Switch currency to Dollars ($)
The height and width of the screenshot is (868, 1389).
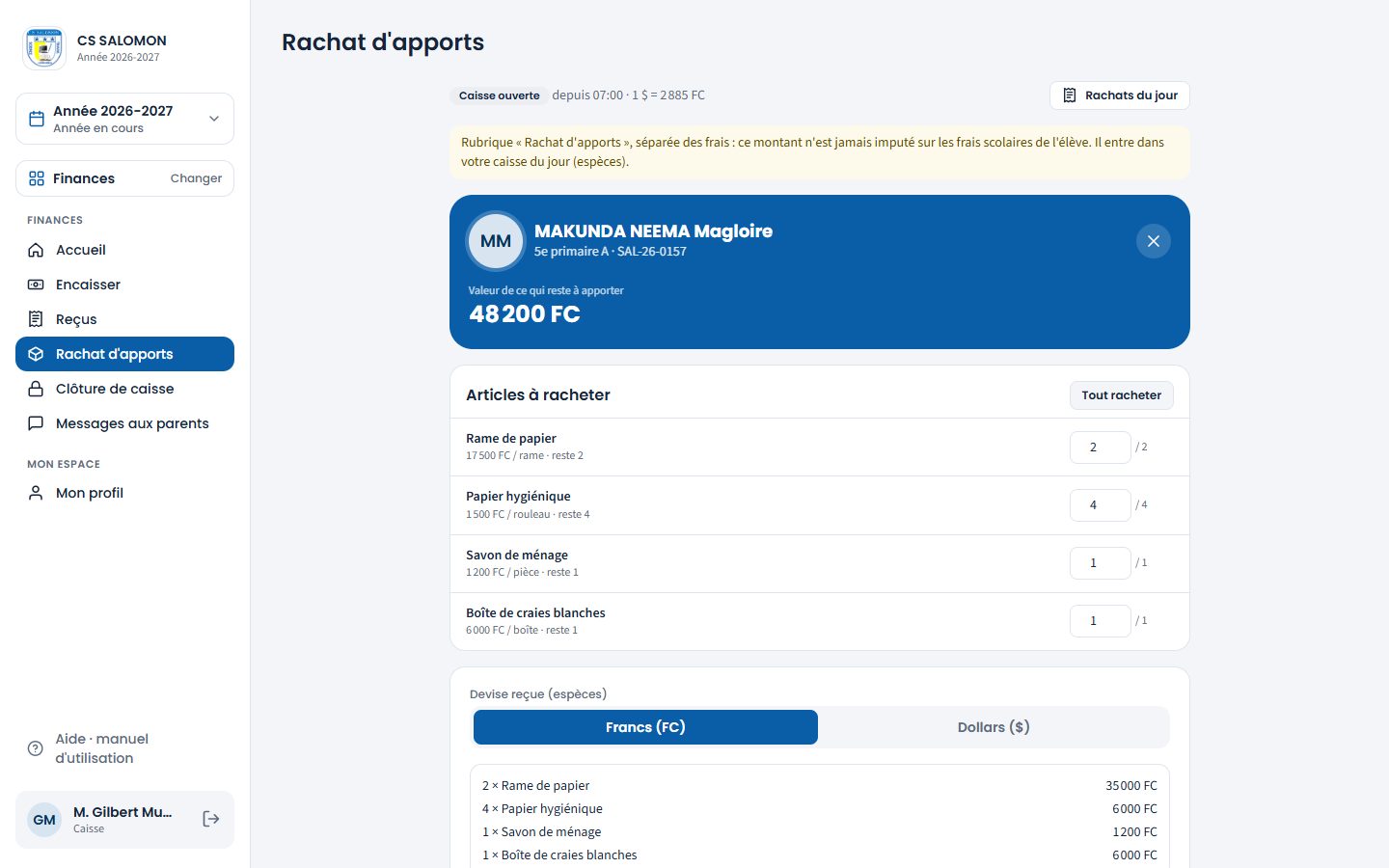(x=994, y=727)
